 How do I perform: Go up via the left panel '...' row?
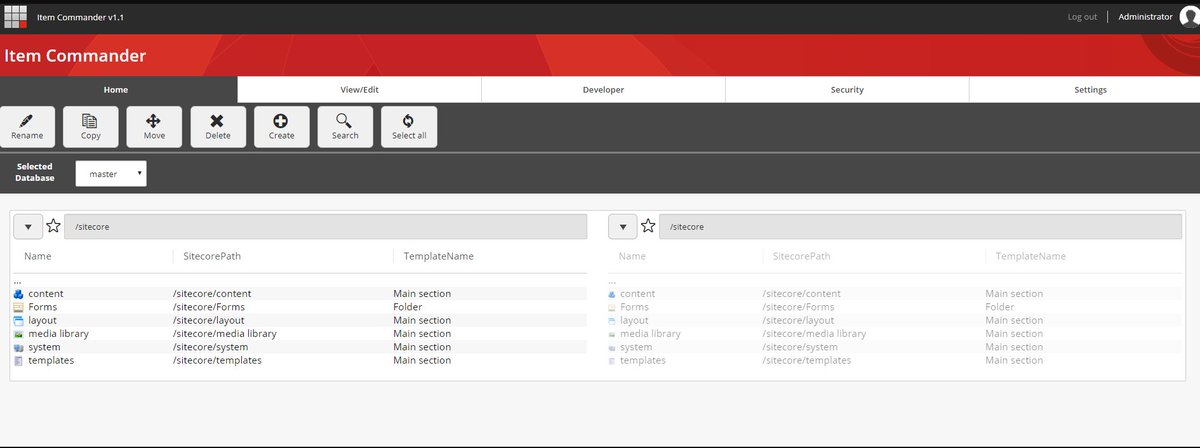(x=18, y=281)
